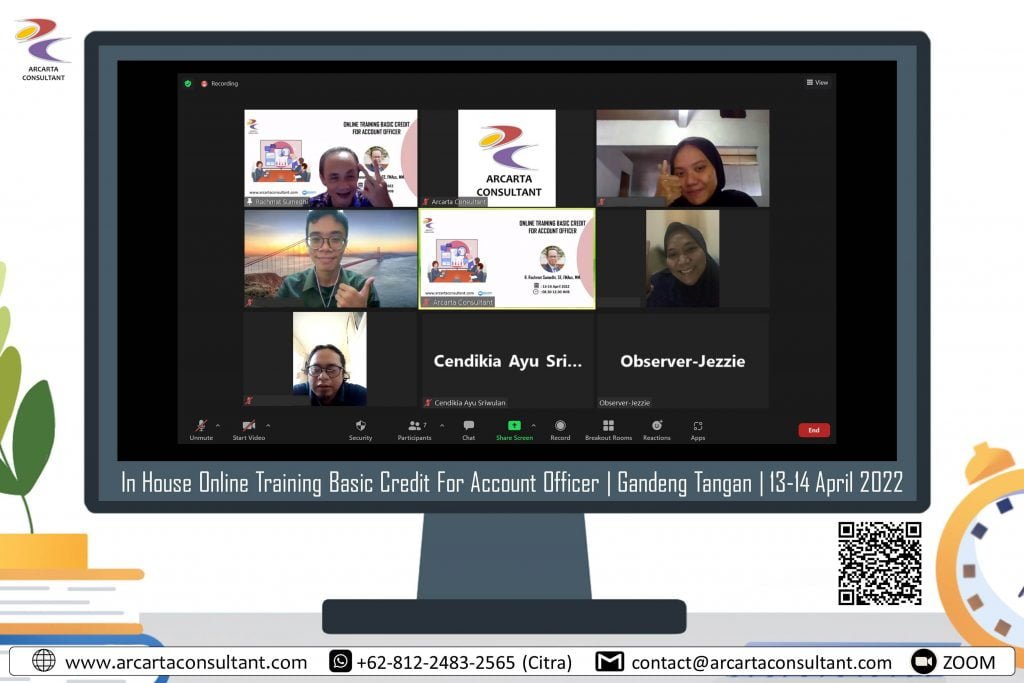Image resolution: width=1024 pixels, height=683 pixels.
Task: Open the Participants list
Action: 414,426
